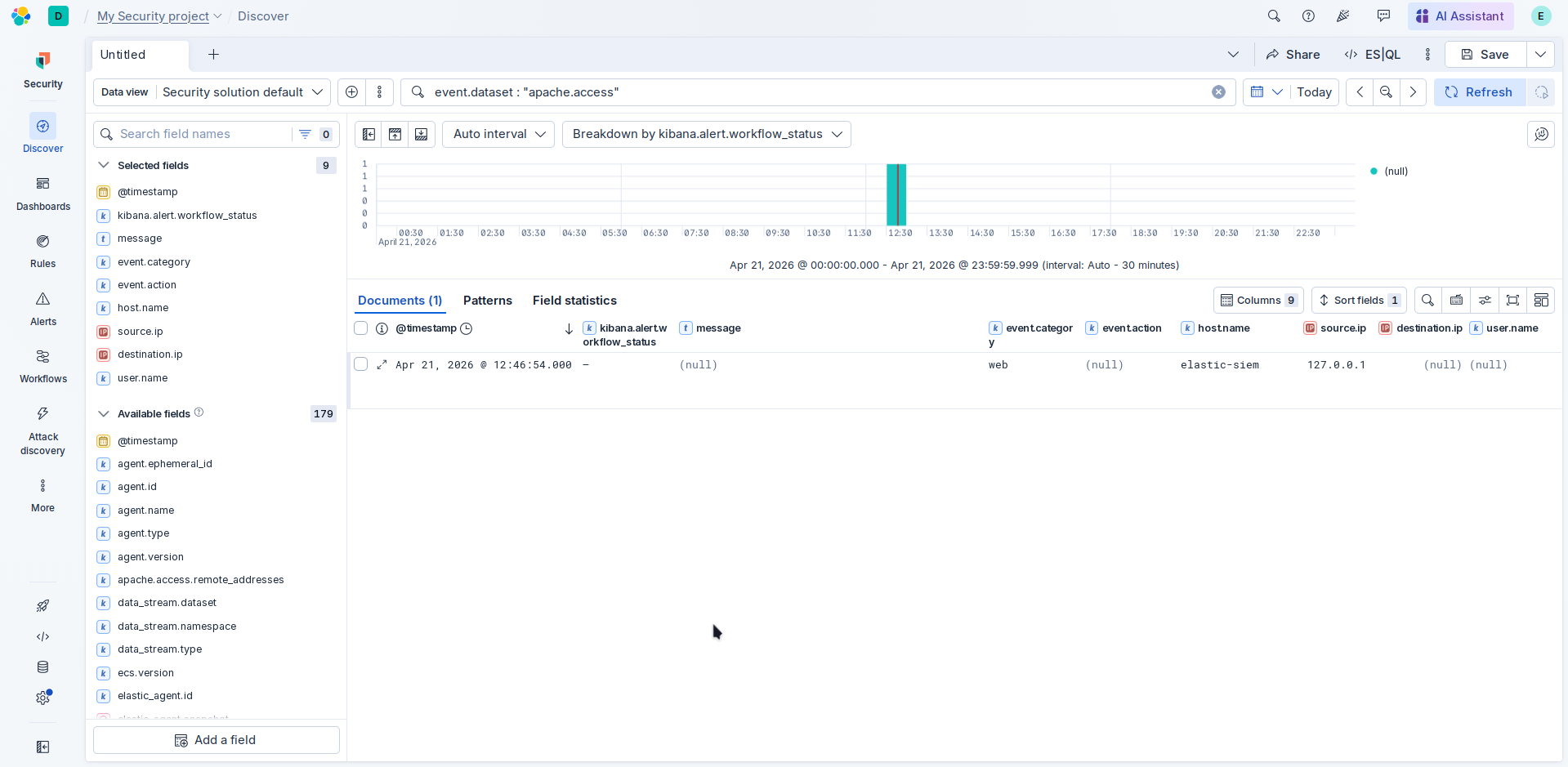Open the feedback chat icon in header

[1383, 16]
